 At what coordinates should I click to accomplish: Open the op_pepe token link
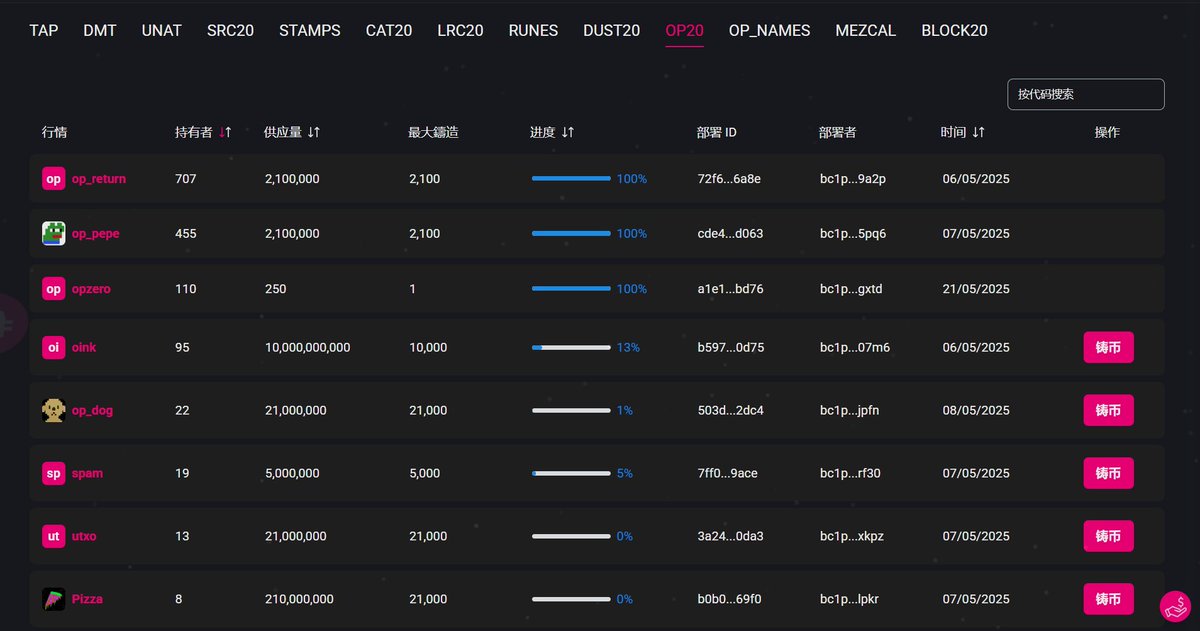(95, 233)
